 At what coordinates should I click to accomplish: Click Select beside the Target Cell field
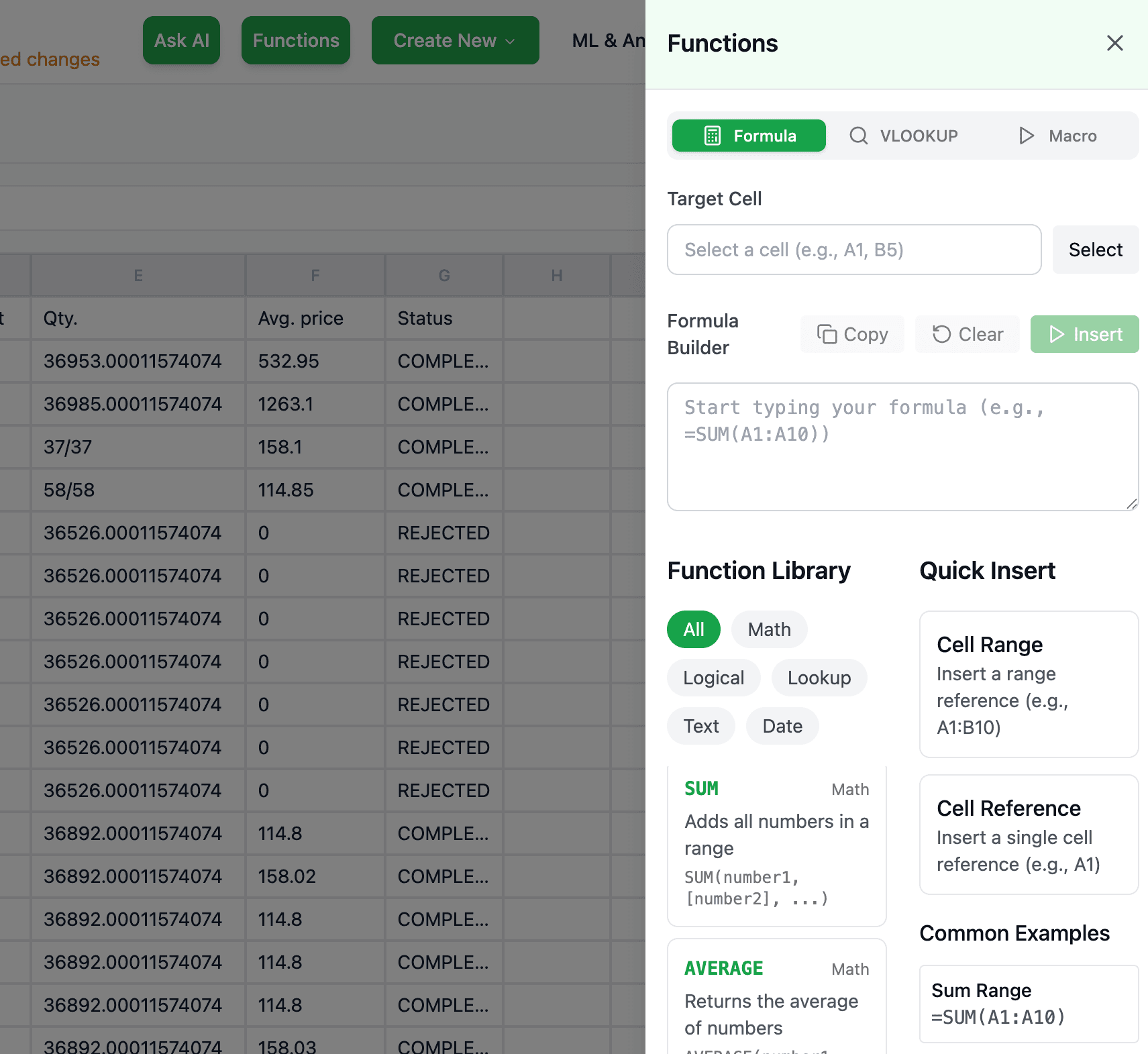(x=1095, y=250)
